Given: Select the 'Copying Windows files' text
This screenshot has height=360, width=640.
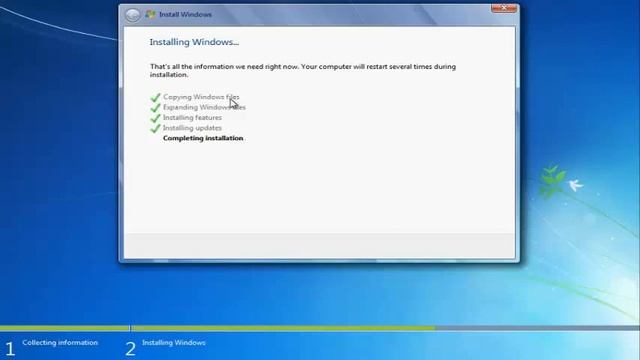Looking at the screenshot, I should tap(201, 97).
